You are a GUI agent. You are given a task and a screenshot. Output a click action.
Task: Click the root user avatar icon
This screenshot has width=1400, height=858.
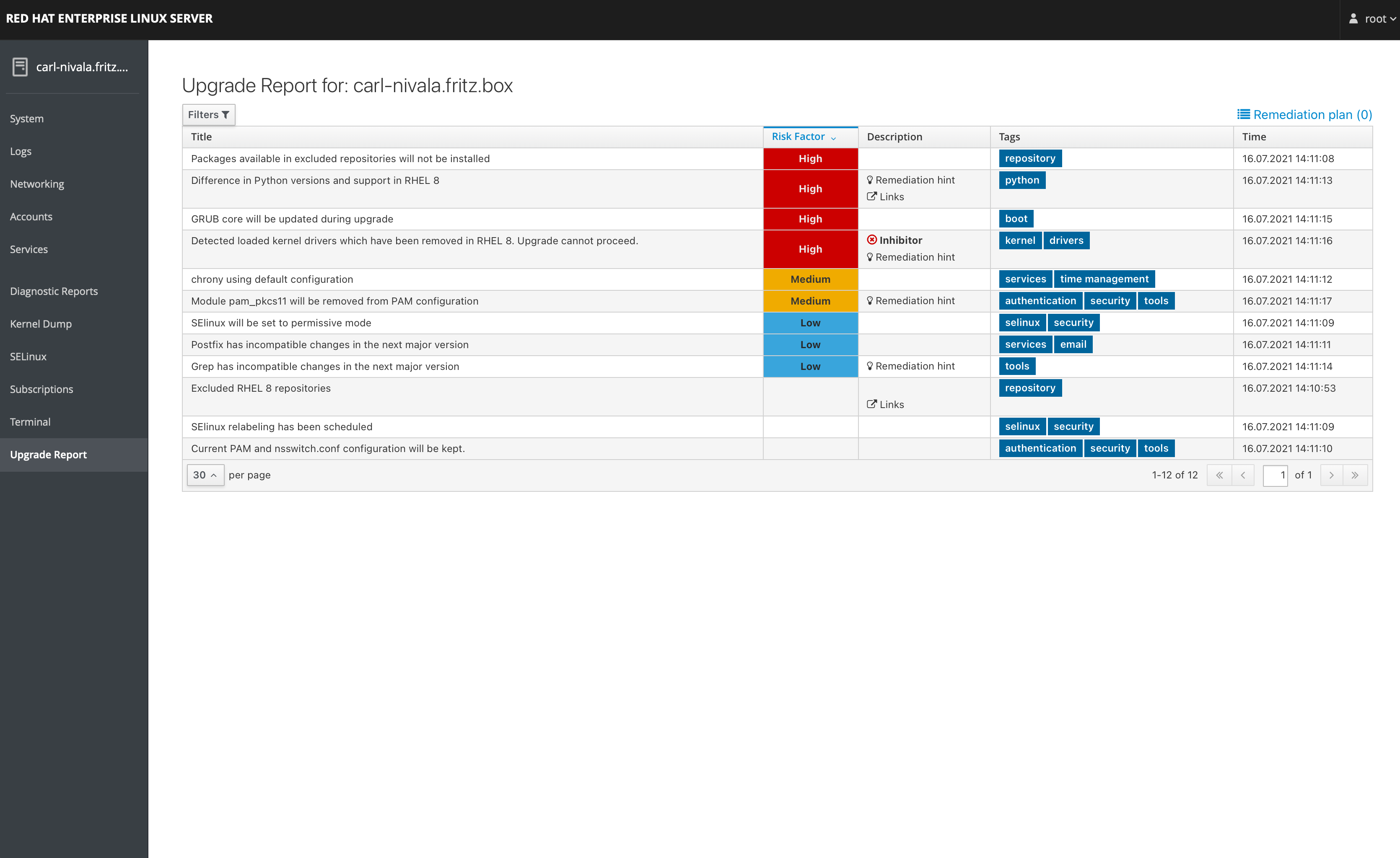tap(1353, 19)
